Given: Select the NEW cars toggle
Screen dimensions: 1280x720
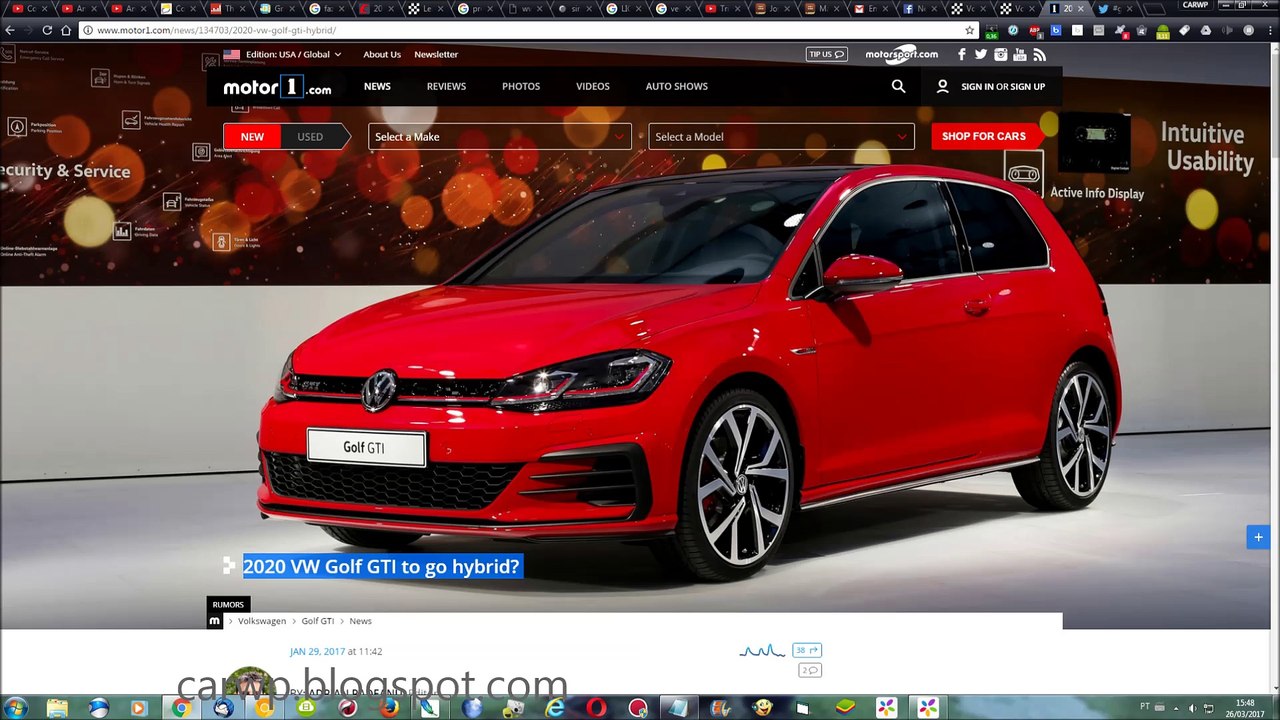Looking at the screenshot, I should click(x=252, y=137).
